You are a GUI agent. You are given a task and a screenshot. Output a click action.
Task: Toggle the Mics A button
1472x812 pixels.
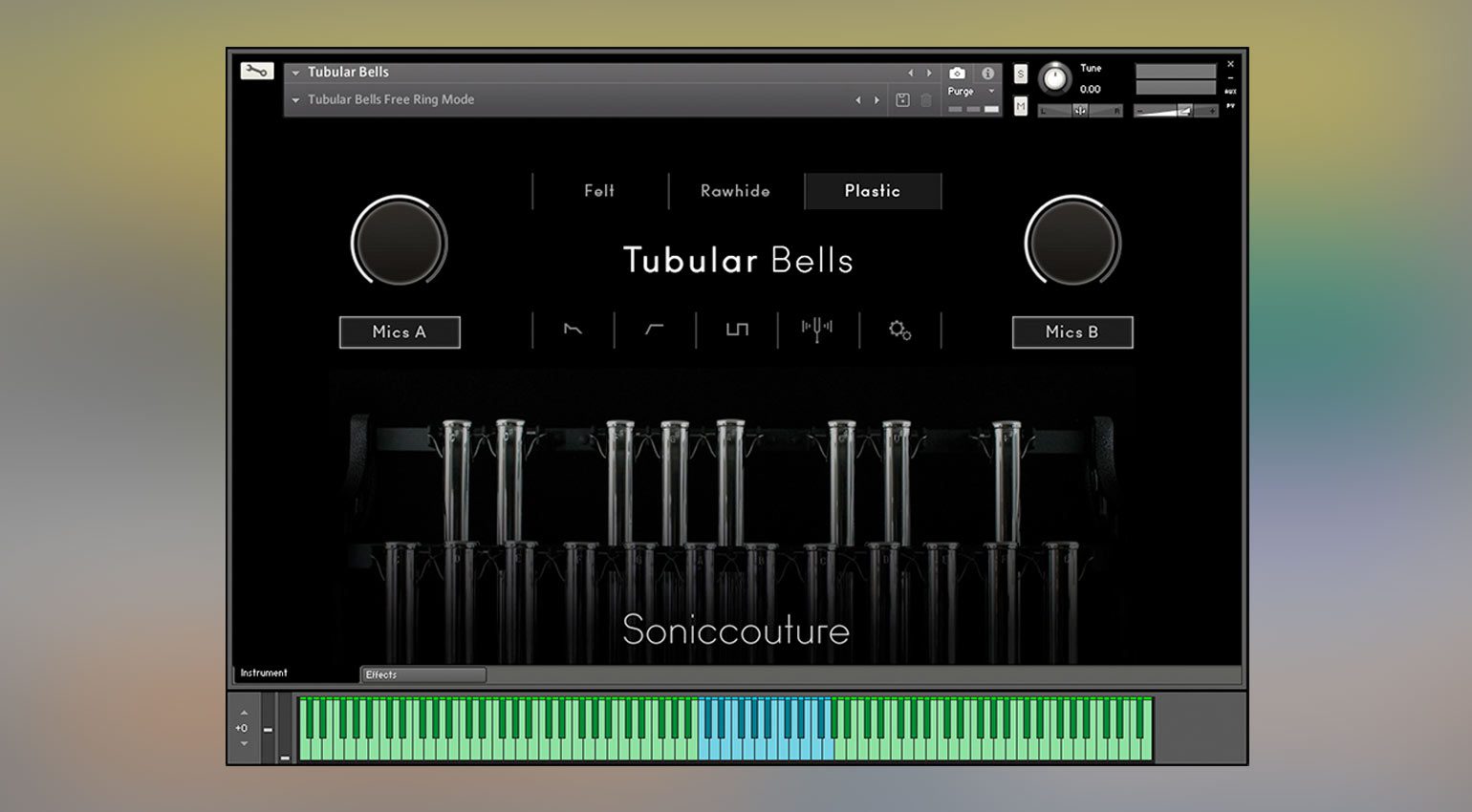[x=400, y=332]
